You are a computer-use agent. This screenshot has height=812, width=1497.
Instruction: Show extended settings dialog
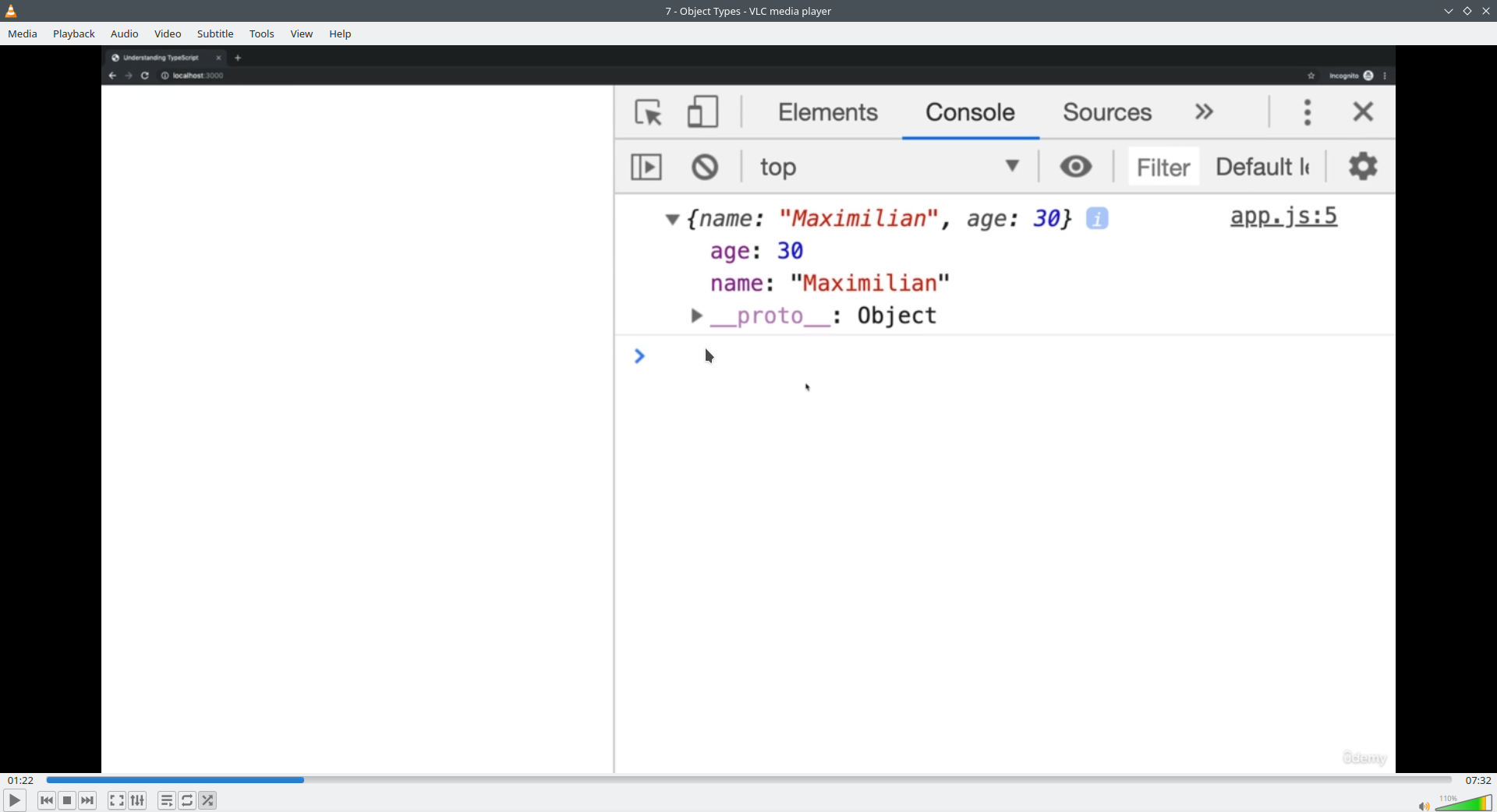(x=138, y=800)
